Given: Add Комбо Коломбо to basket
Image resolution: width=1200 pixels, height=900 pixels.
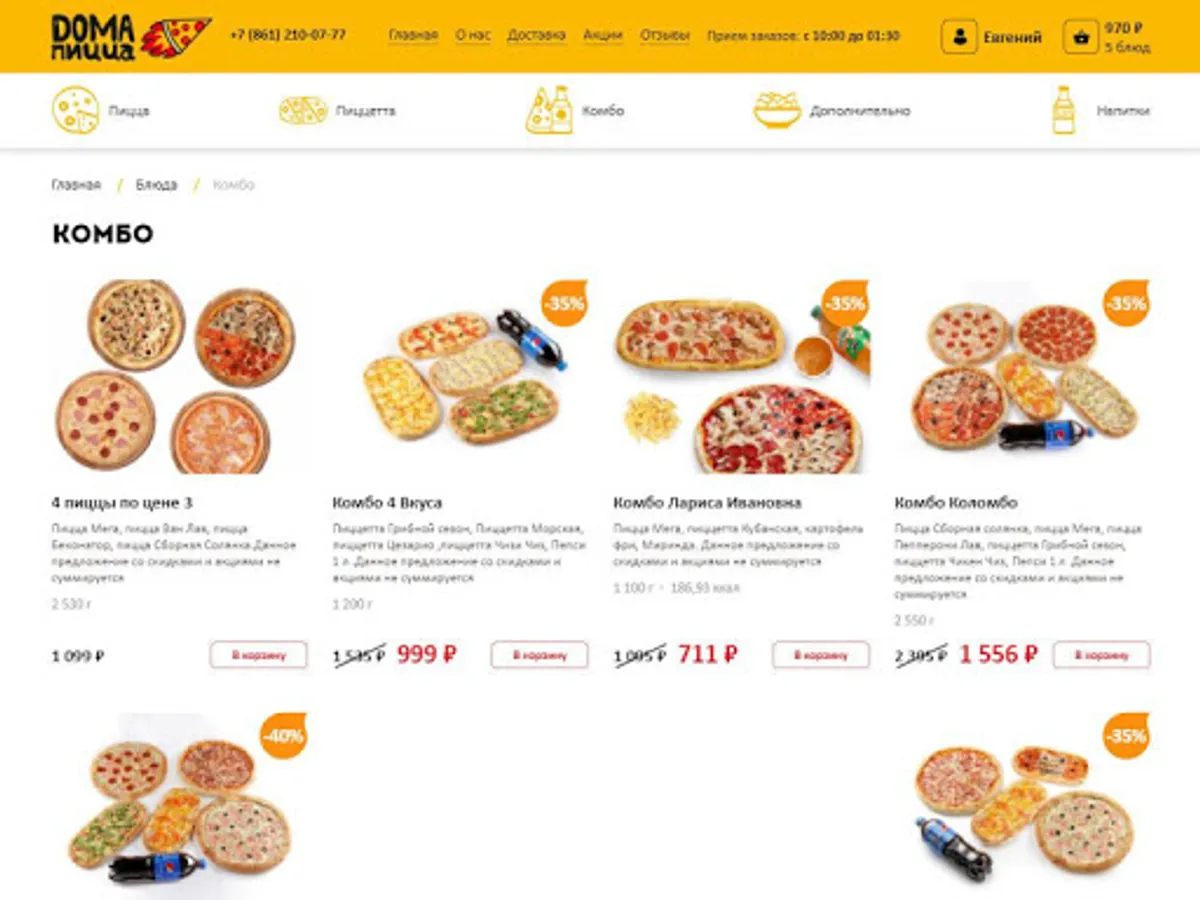Looking at the screenshot, I should (x=1102, y=655).
